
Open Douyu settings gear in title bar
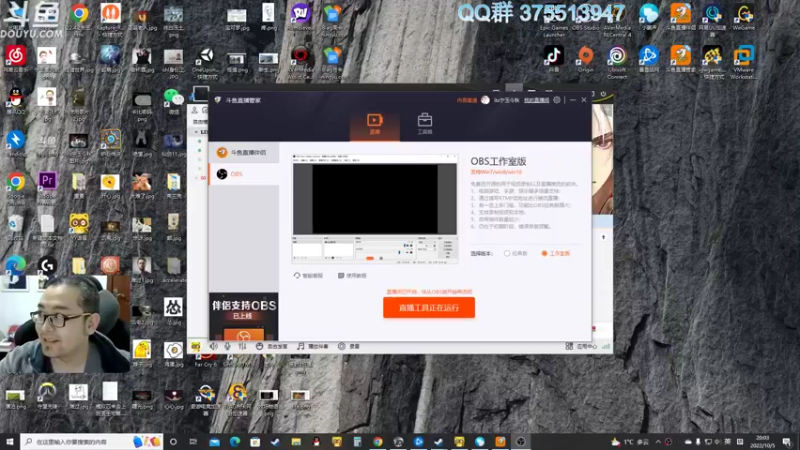click(557, 100)
